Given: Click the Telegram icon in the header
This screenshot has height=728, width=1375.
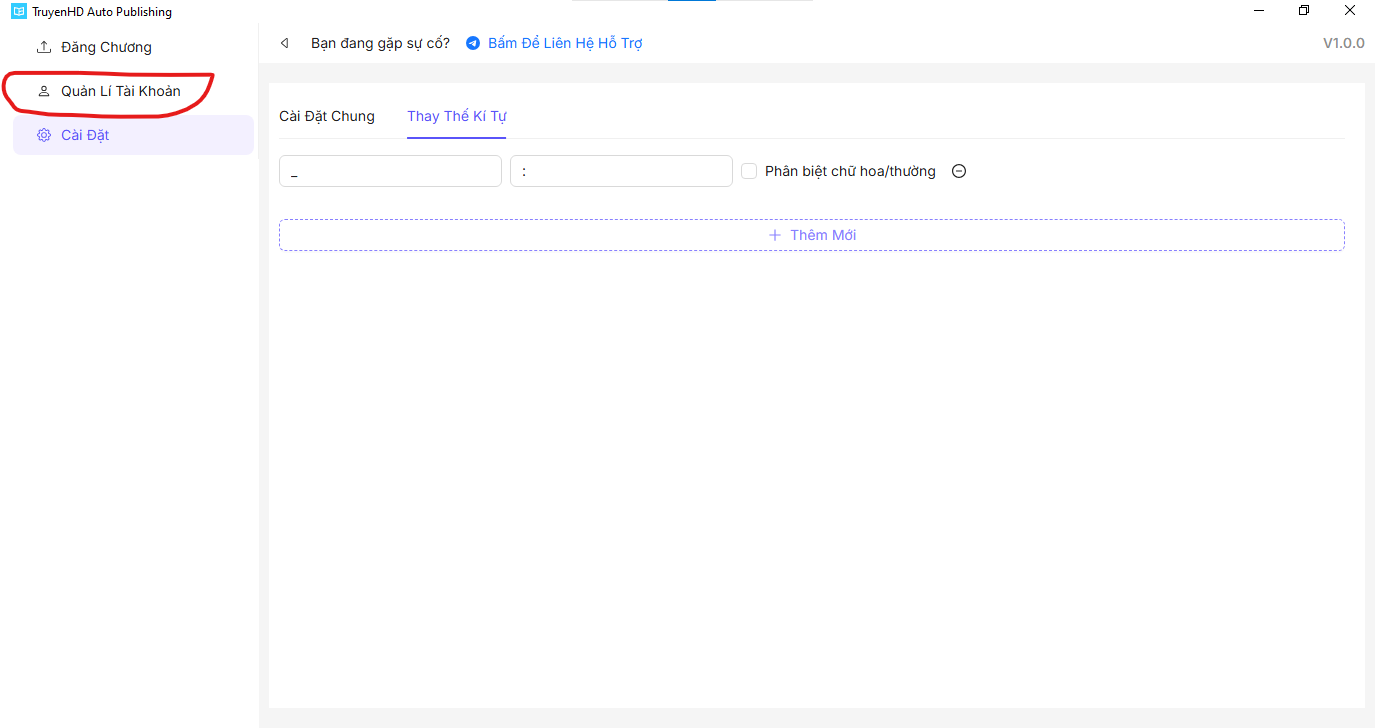Looking at the screenshot, I should [473, 43].
